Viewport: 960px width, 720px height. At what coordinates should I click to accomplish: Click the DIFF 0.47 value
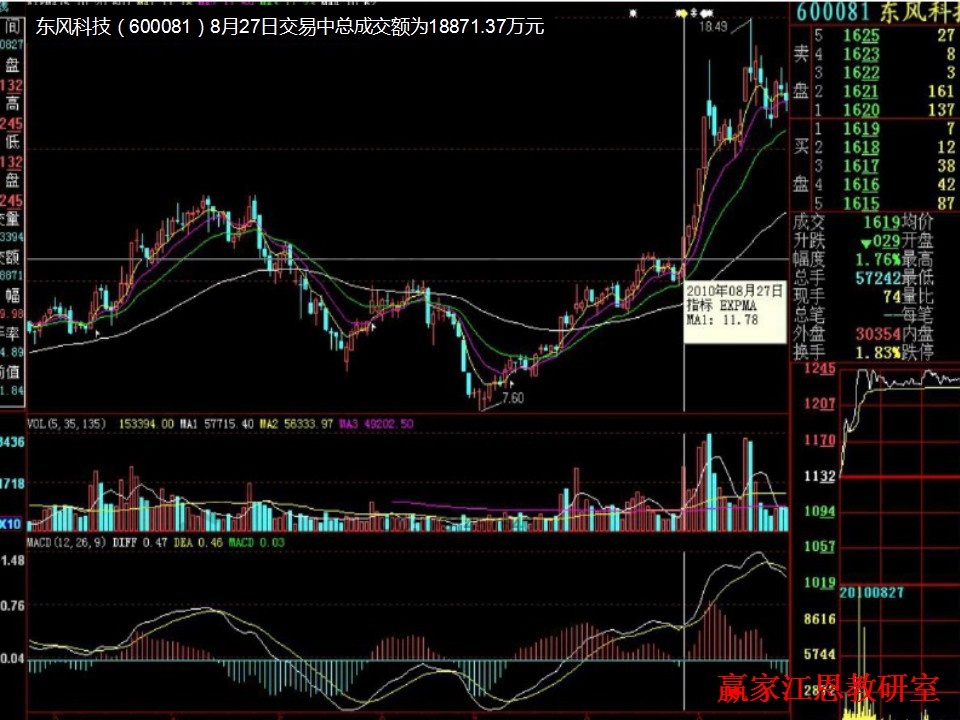[x=140, y=542]
